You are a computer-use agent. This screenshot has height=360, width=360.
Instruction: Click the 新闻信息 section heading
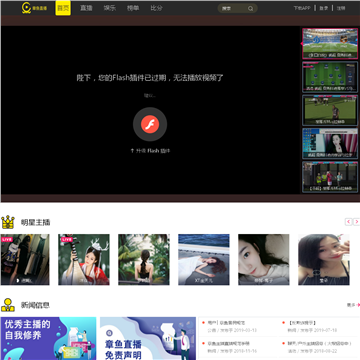pos(35,305)
